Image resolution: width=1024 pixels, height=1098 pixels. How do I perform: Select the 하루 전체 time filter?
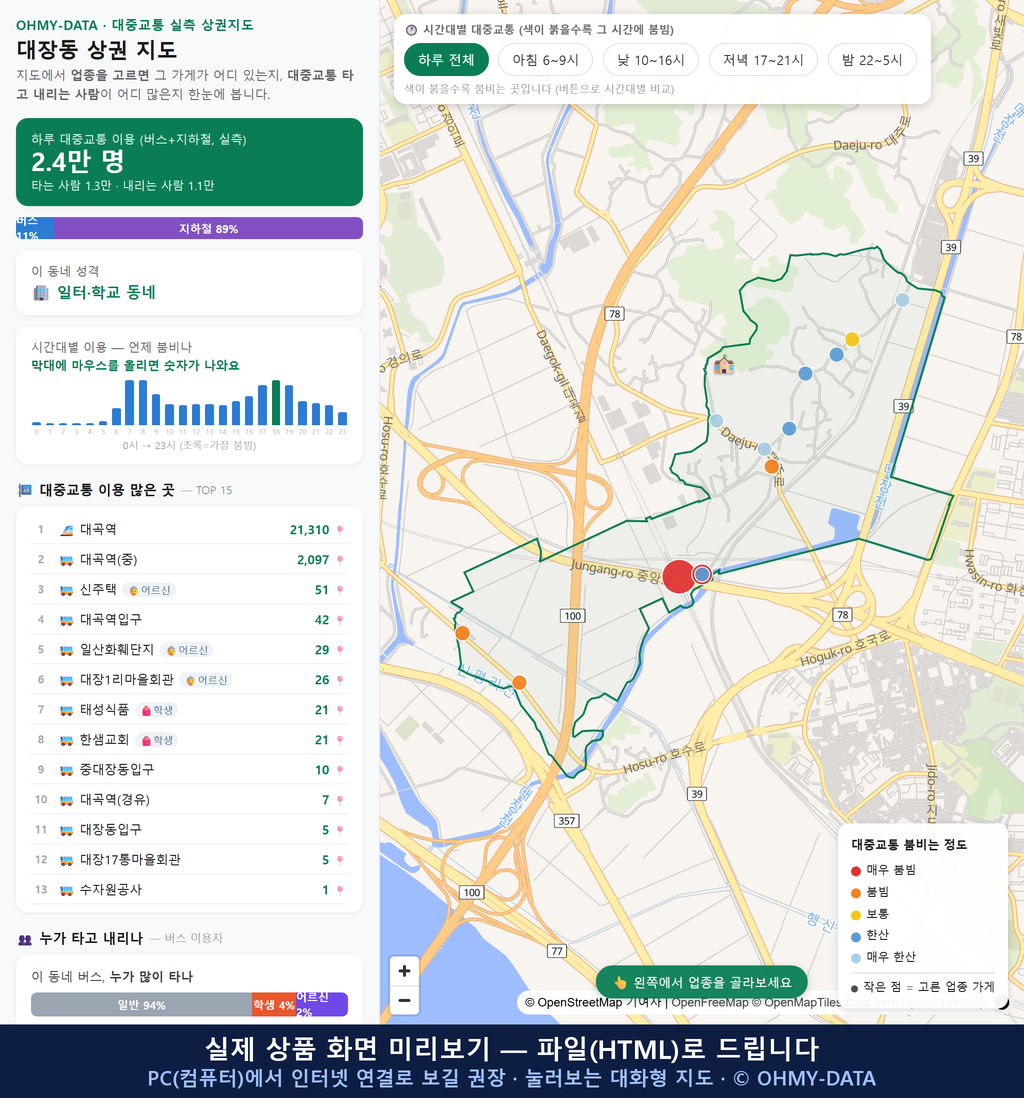446,60
